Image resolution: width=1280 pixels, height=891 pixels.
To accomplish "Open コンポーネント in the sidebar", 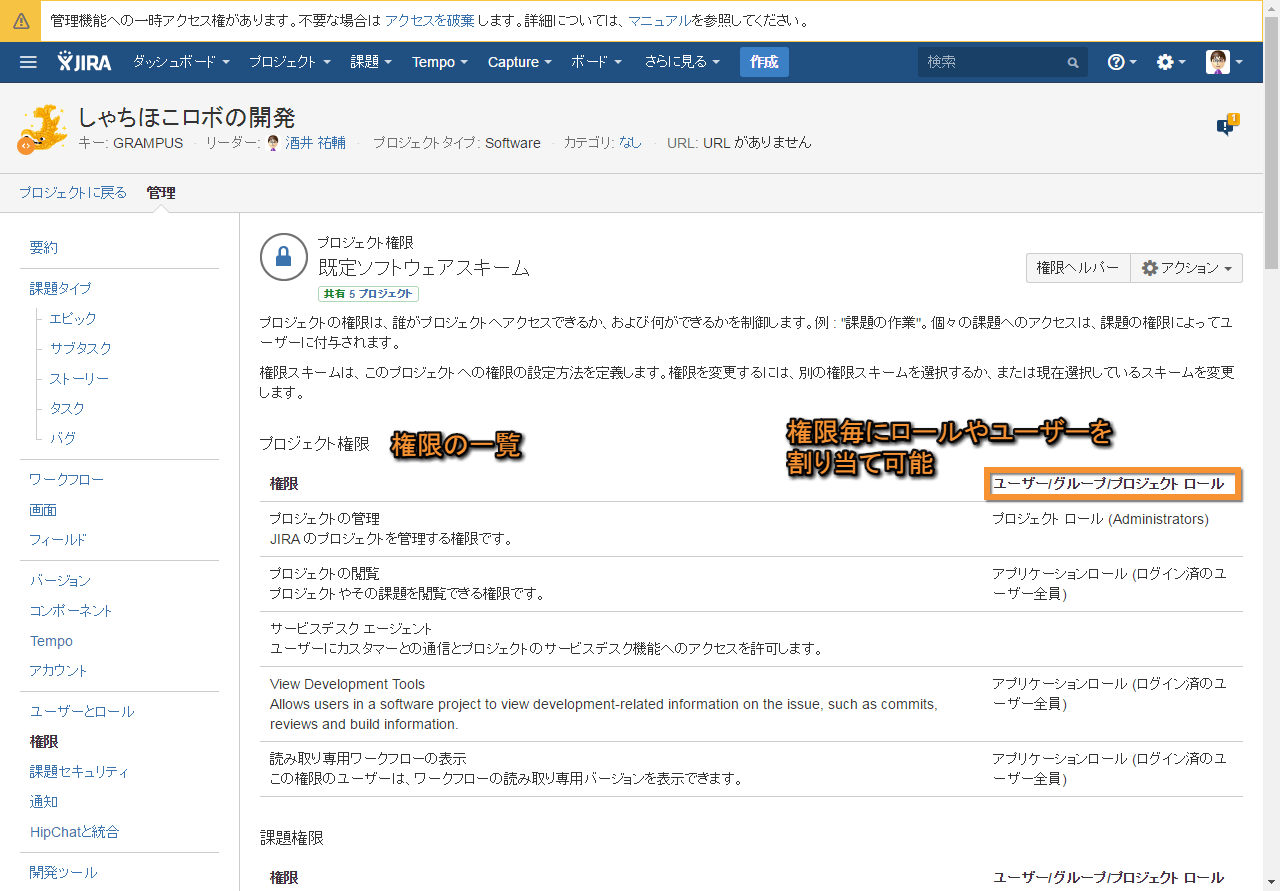I will [71, 611].
